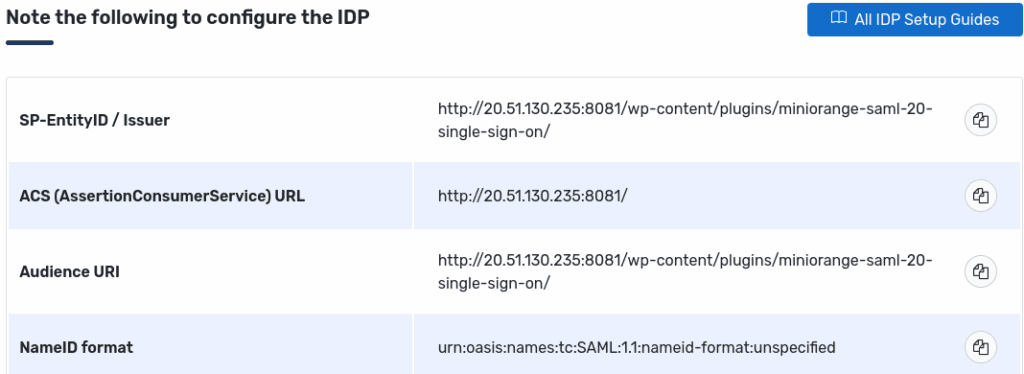The image size is (1024, 374).
Task: Click the blue underline beneath the heading
Action: [29, 43]
